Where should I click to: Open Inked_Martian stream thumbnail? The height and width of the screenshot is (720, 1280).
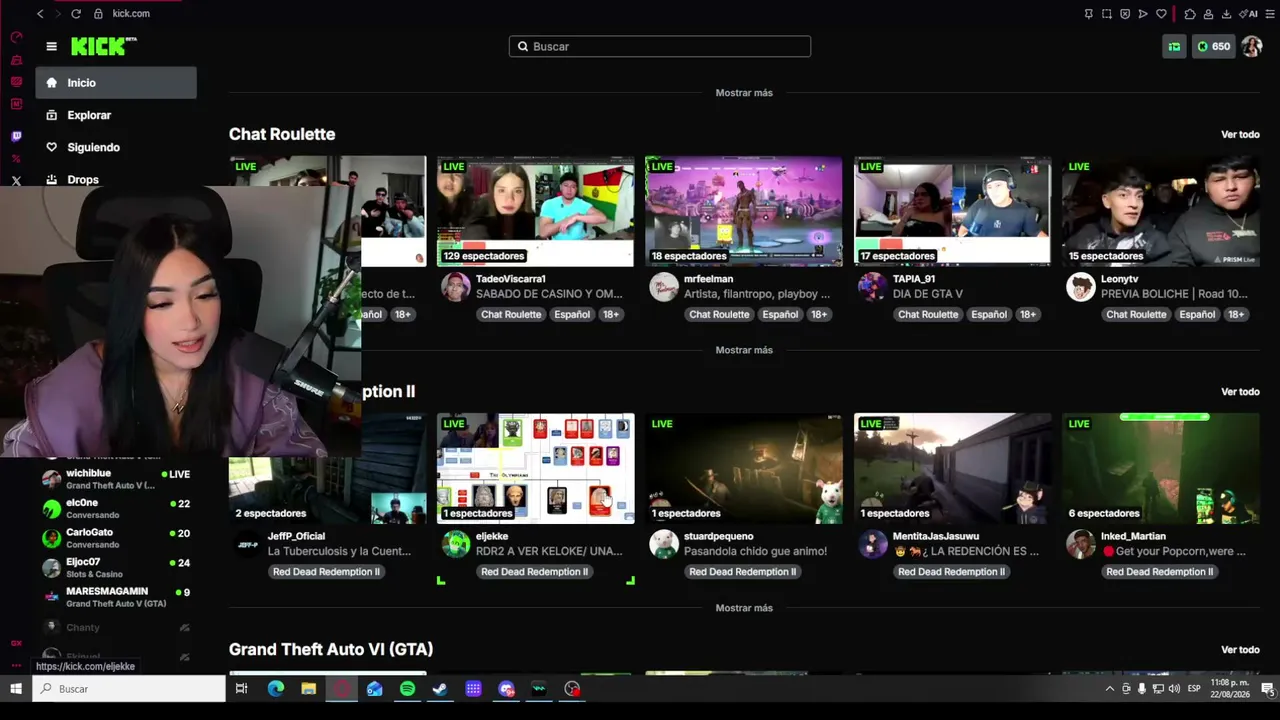tap(1161, 468)
